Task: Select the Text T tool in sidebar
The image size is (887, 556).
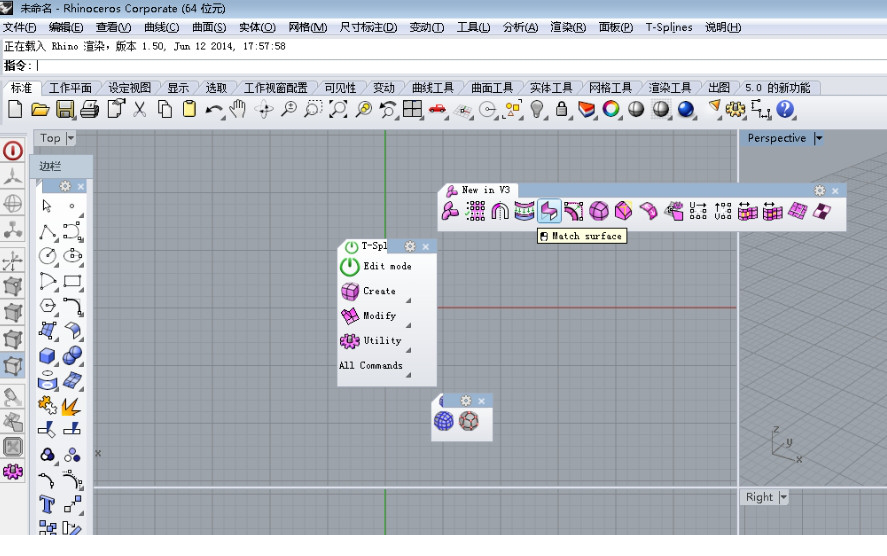Action: coord(47,504)
